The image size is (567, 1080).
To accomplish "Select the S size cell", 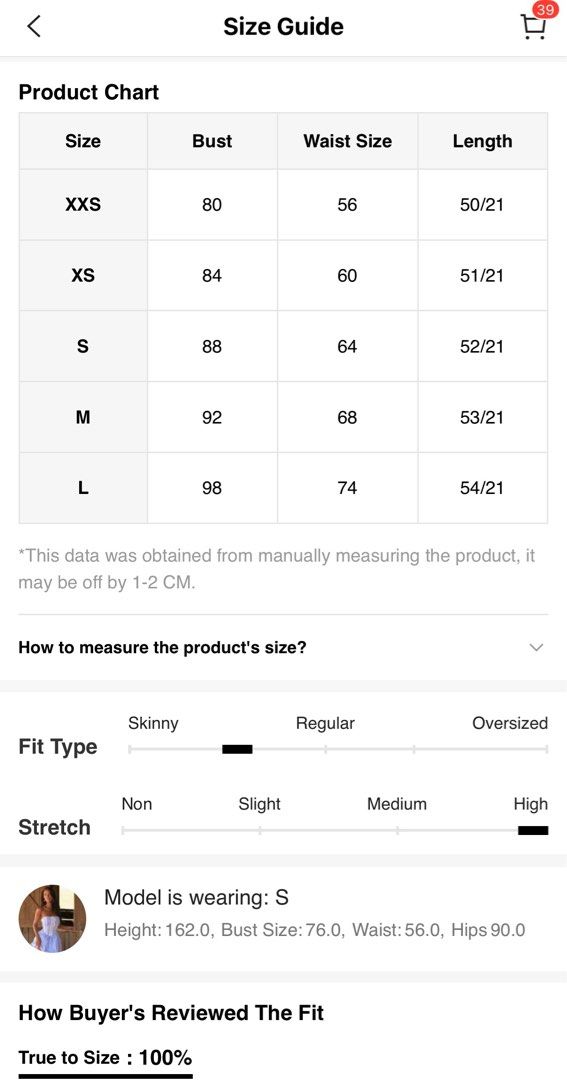I will [x=83, y=346].
